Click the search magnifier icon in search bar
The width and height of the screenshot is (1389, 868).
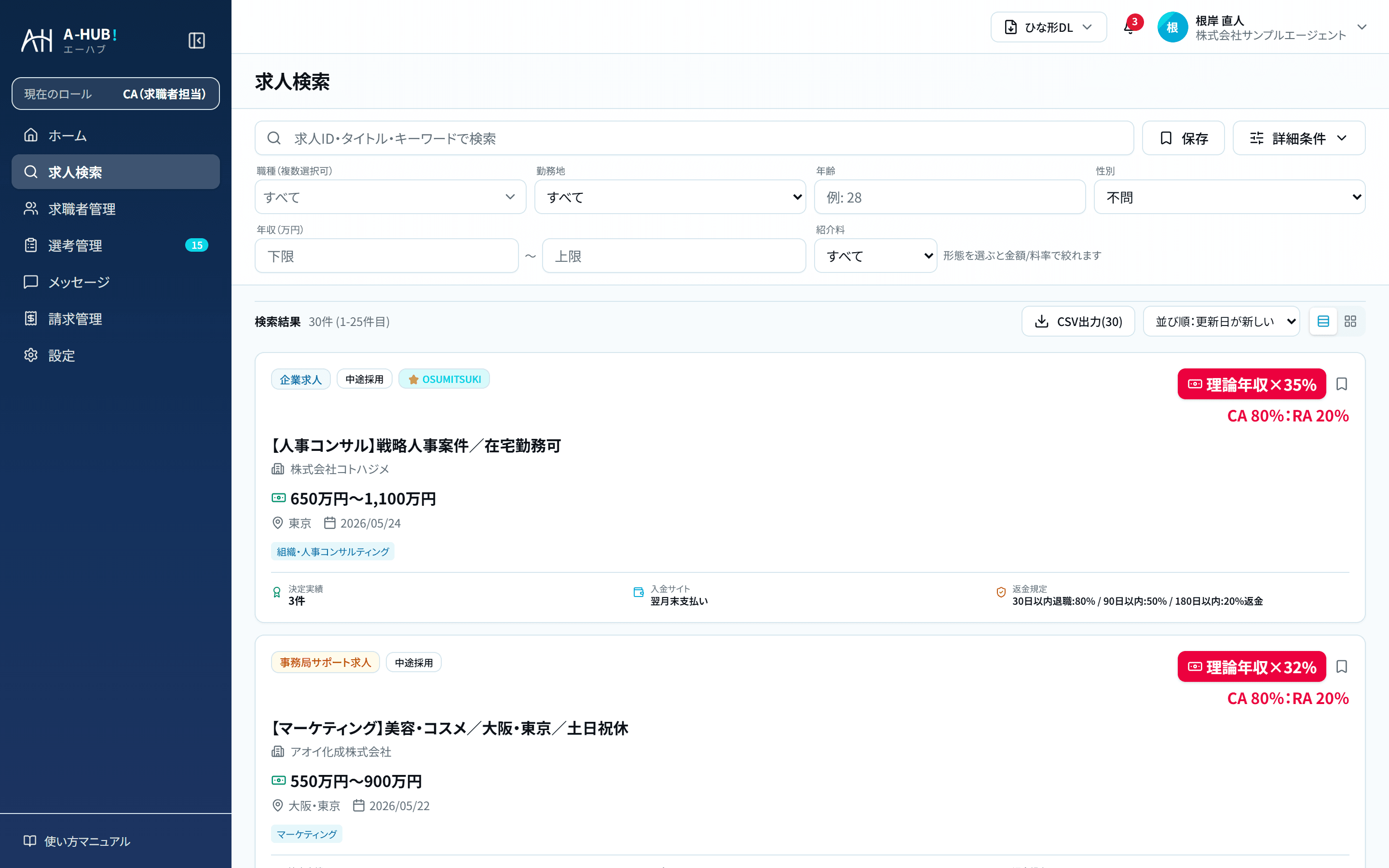274,138
